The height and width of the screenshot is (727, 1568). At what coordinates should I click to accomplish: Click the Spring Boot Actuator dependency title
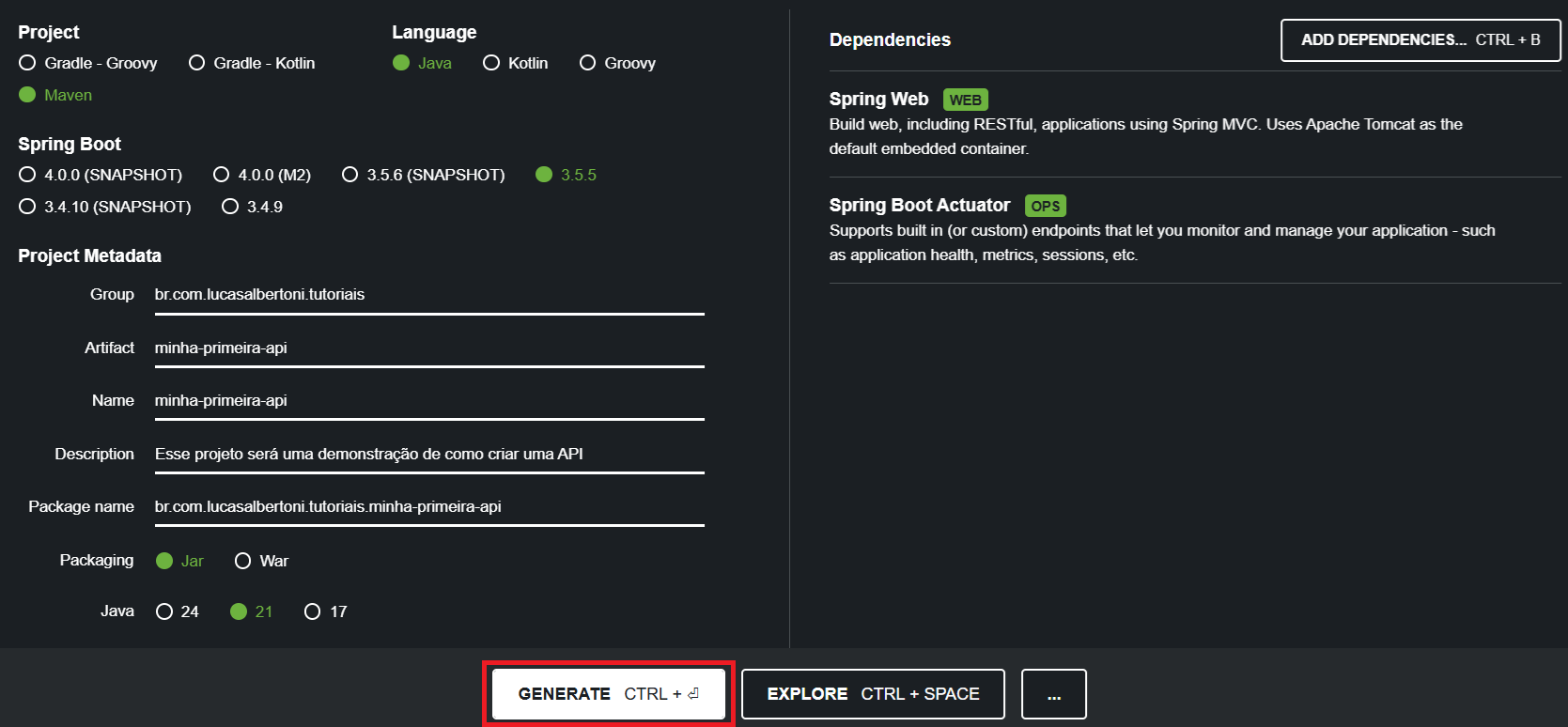point(919,206)
